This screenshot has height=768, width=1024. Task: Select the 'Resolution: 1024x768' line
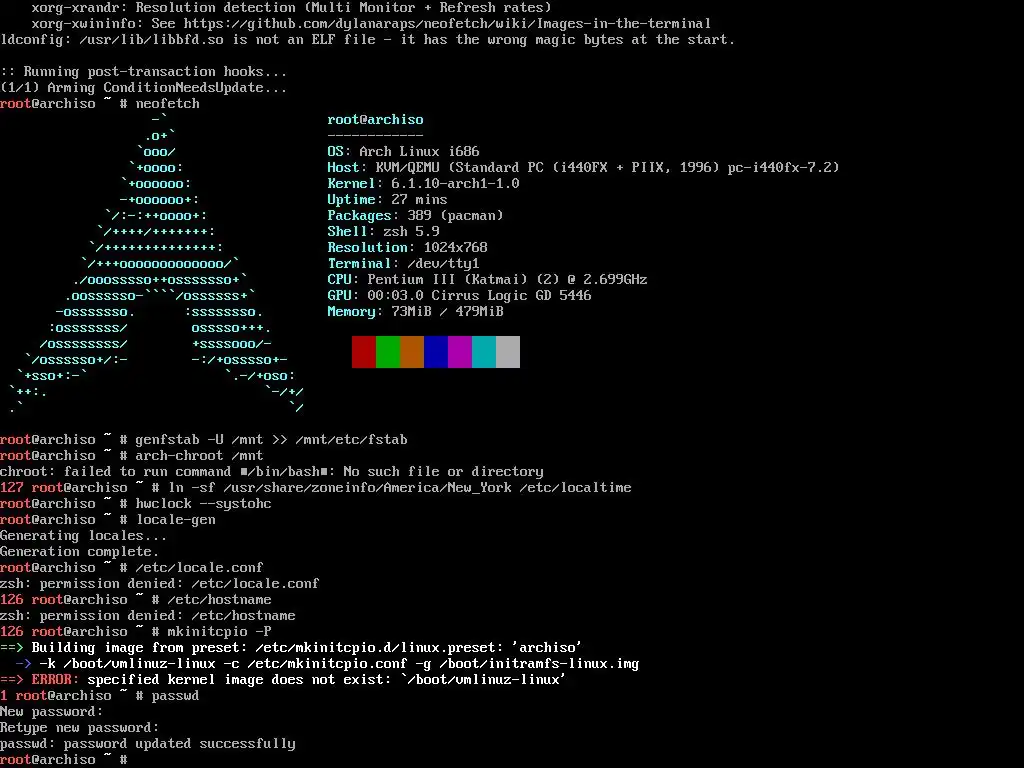coord(408,248)
